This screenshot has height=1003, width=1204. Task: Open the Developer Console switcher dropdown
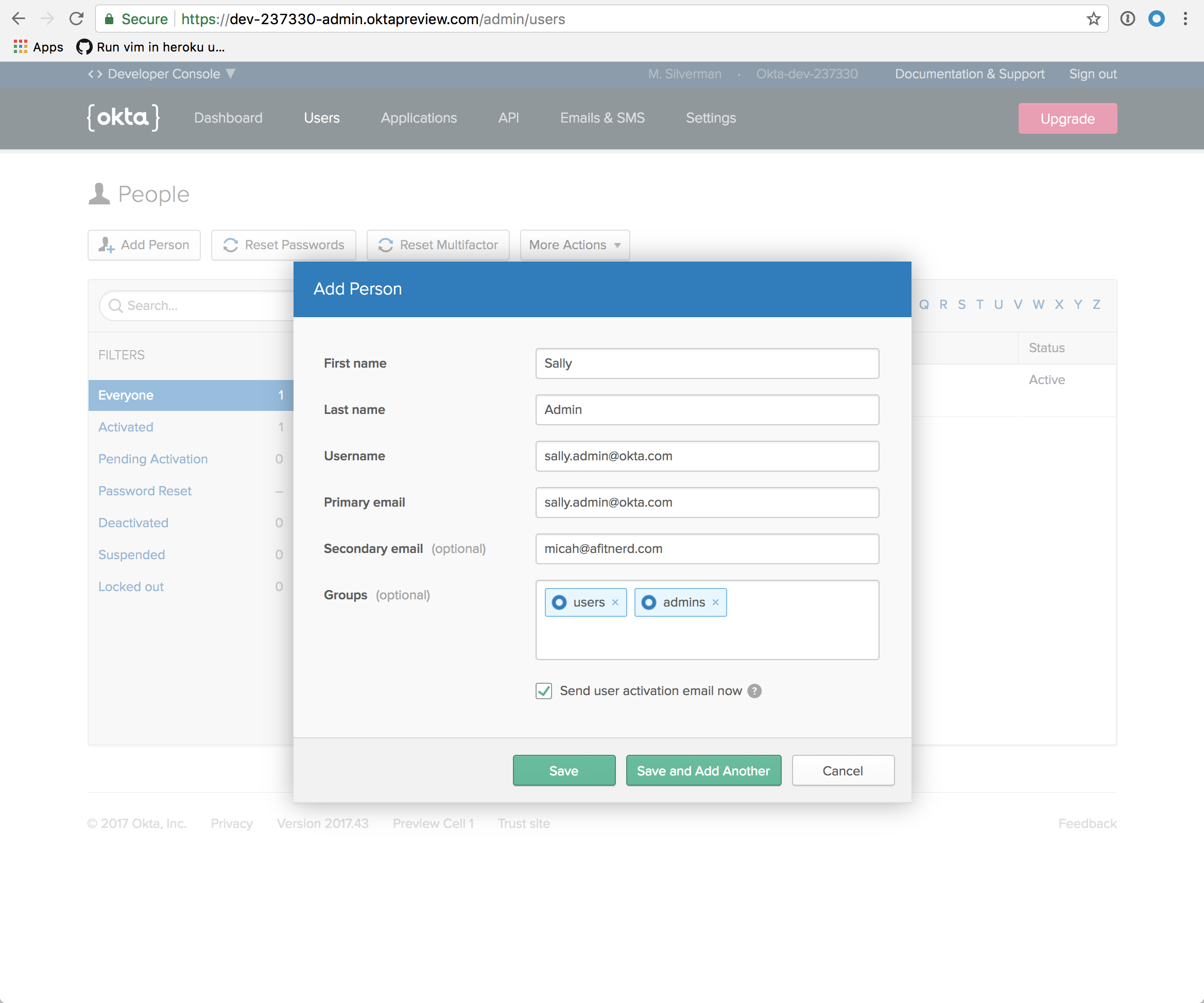[162, 74]
